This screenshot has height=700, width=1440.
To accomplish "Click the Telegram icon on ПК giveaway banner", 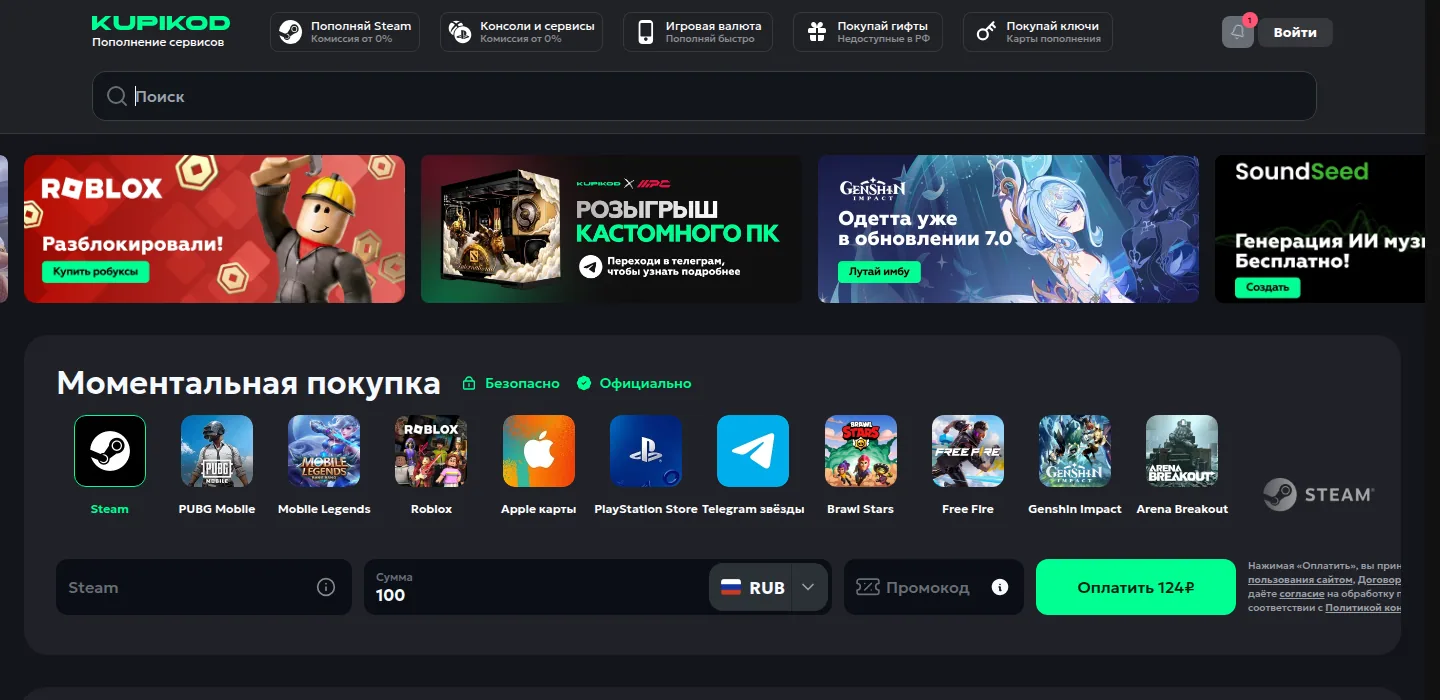I will click(x=590, y=266).
